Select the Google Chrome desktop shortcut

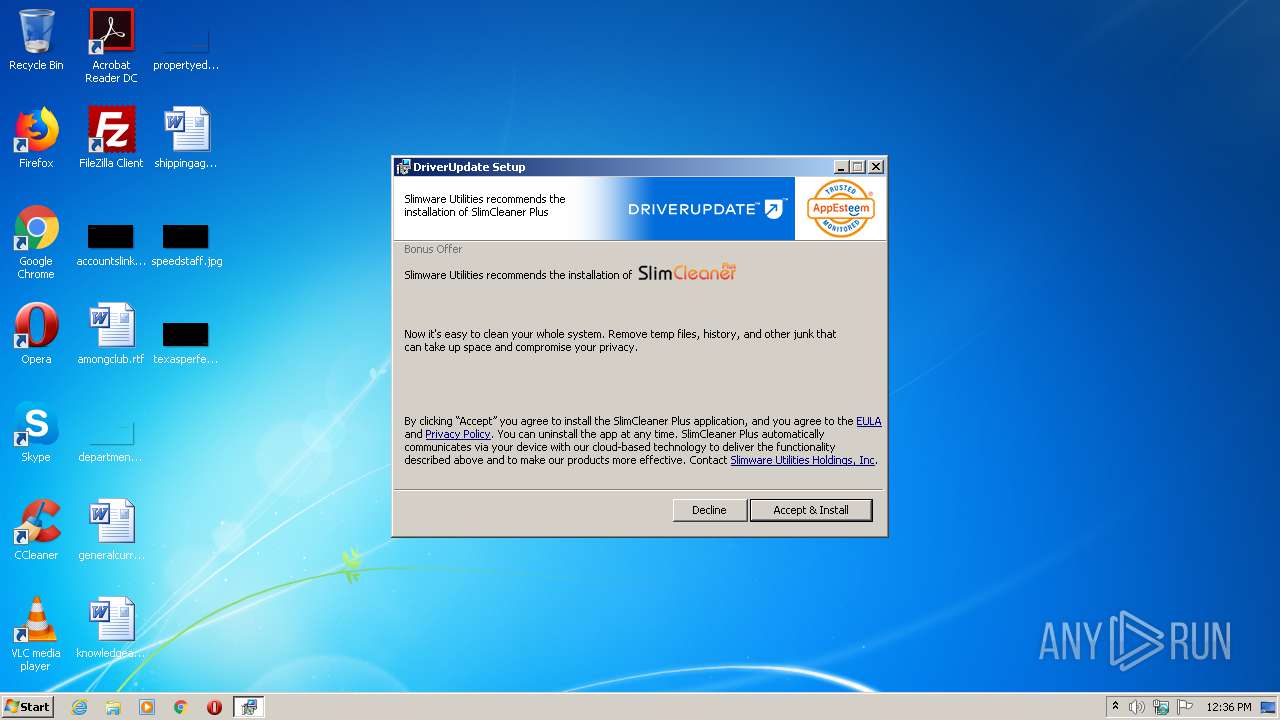[36, 243]
